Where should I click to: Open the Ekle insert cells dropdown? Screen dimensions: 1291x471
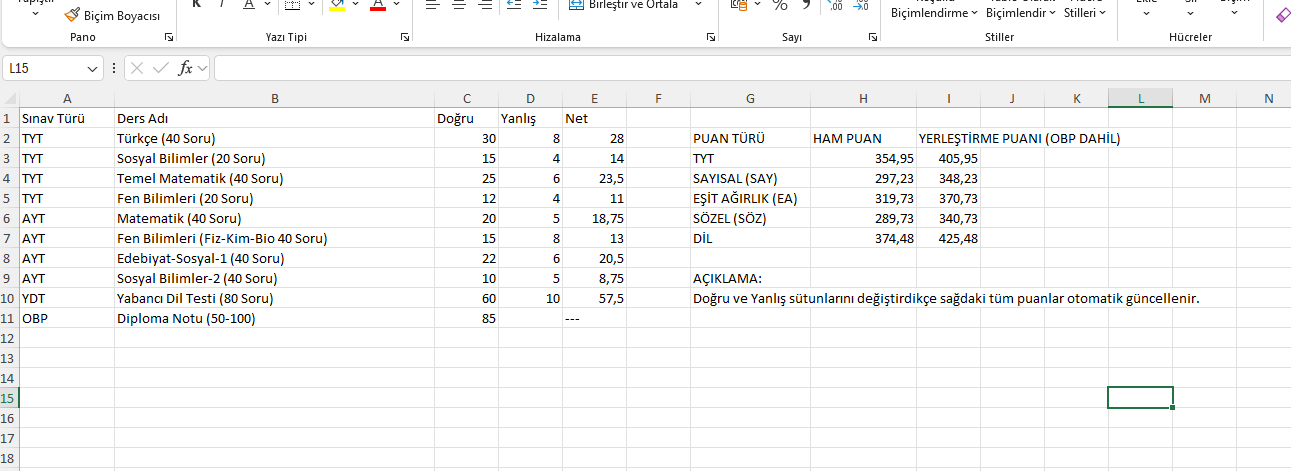pyautogui.click(x=1146, y=9)
